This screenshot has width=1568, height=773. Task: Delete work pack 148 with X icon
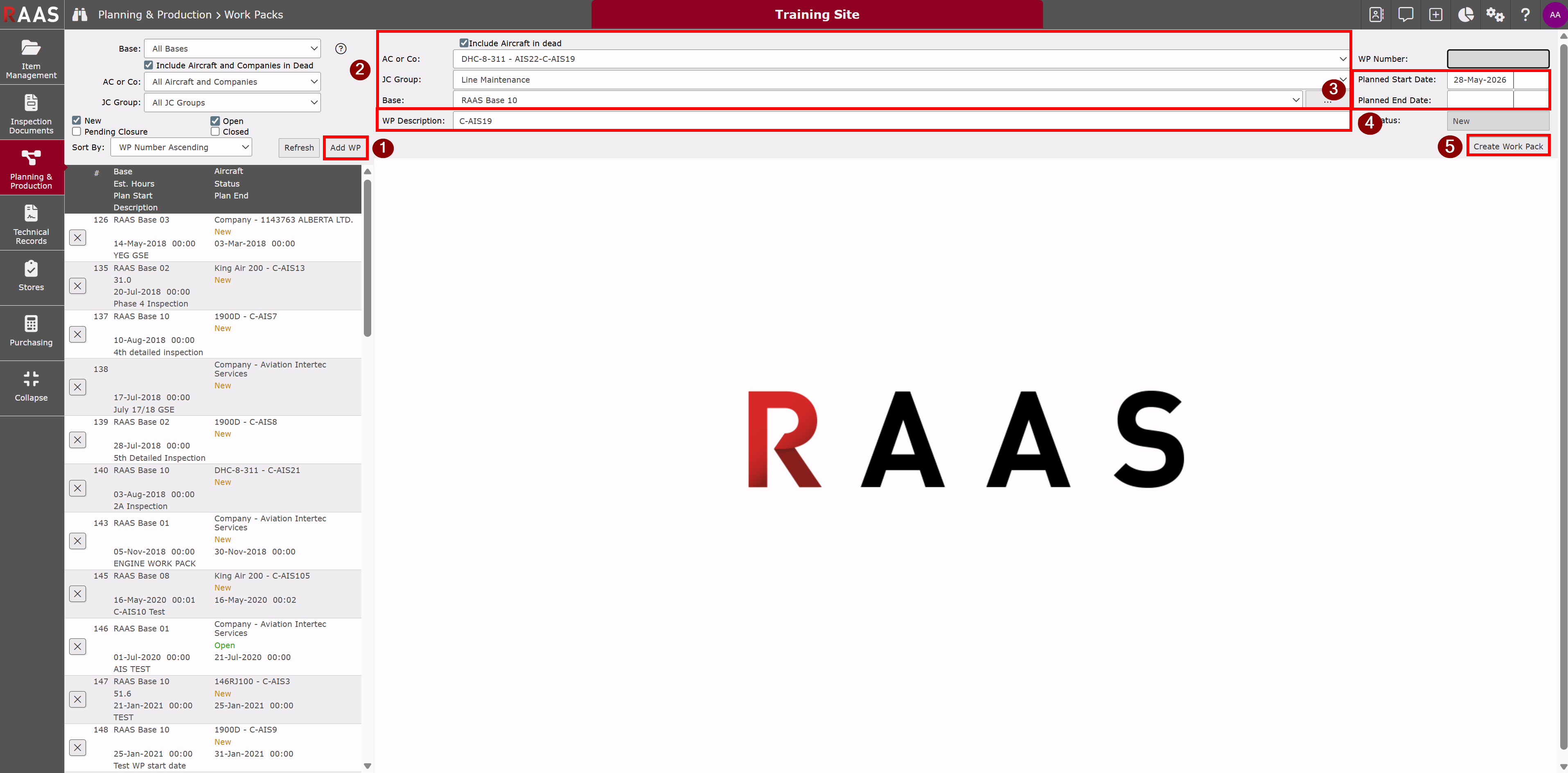[x=77, y=748]
